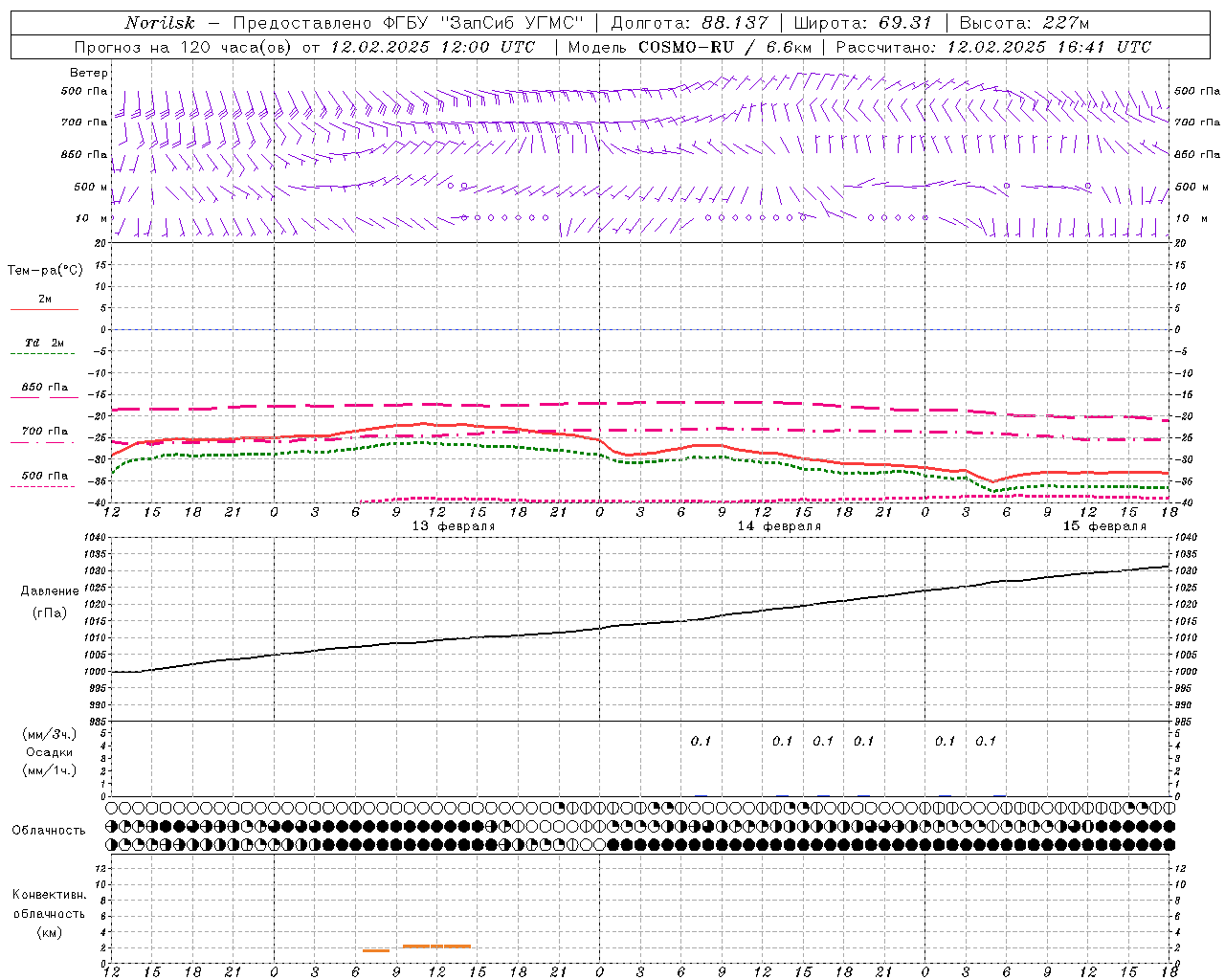
Task: Click the dotted line sample under temperature legend 500 гПа
Action: pyautogui.click(x=43, y=487)
